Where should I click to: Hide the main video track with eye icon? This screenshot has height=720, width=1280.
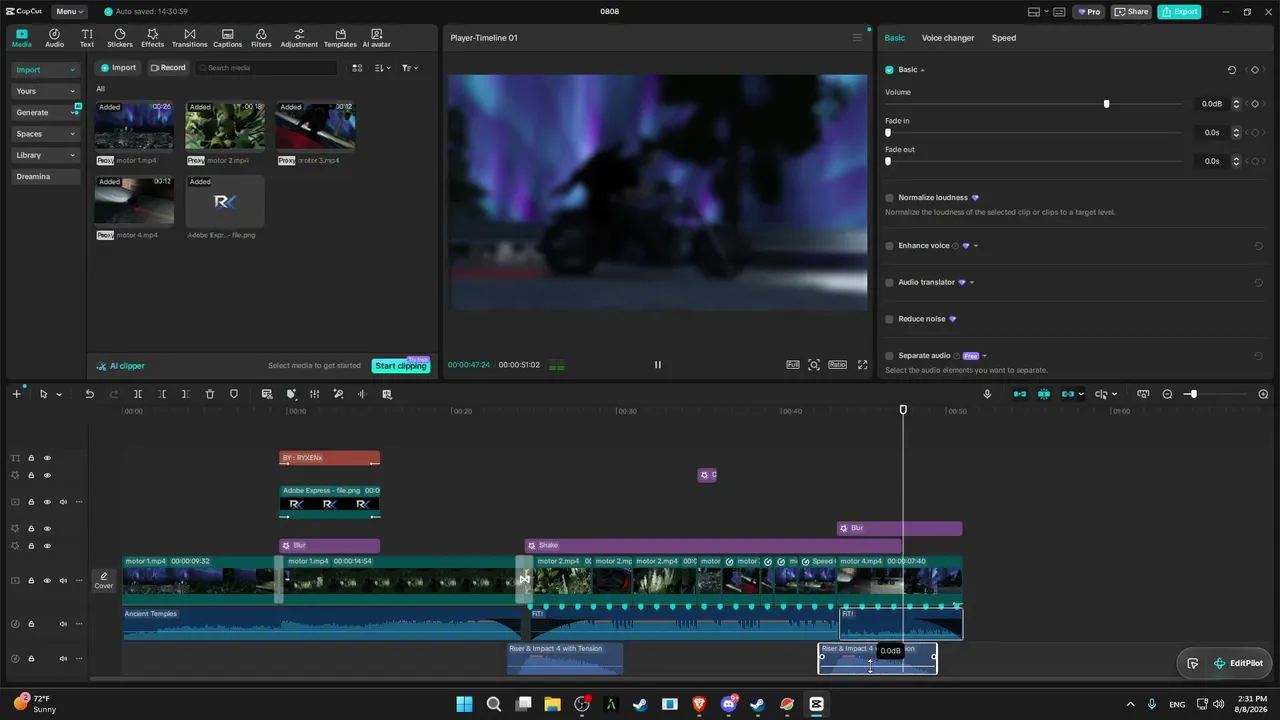(x=47, y=581)
